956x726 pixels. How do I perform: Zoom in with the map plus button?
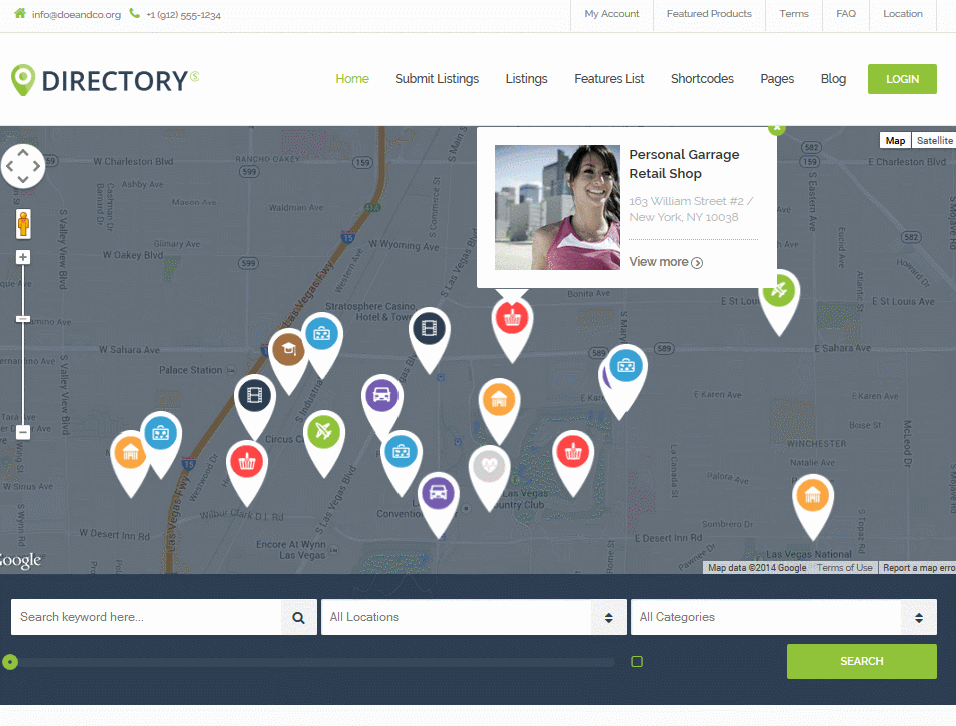tap(23, 257)
